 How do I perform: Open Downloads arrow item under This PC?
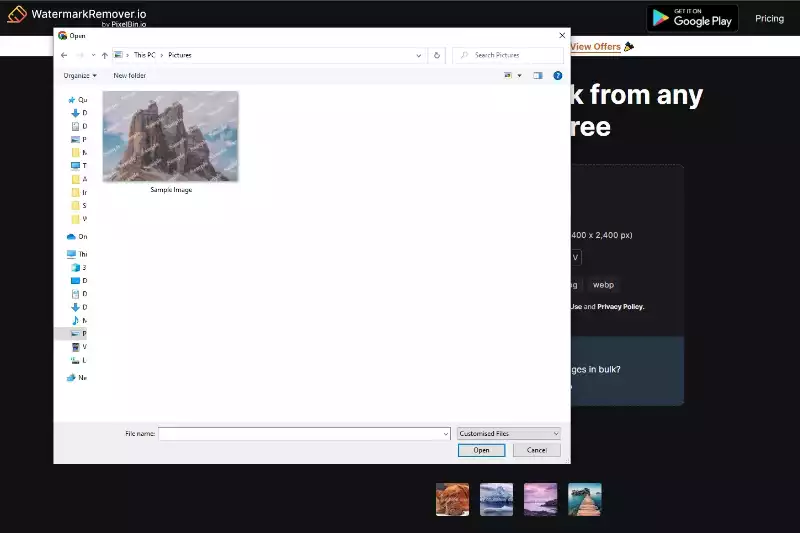[79, 307]
